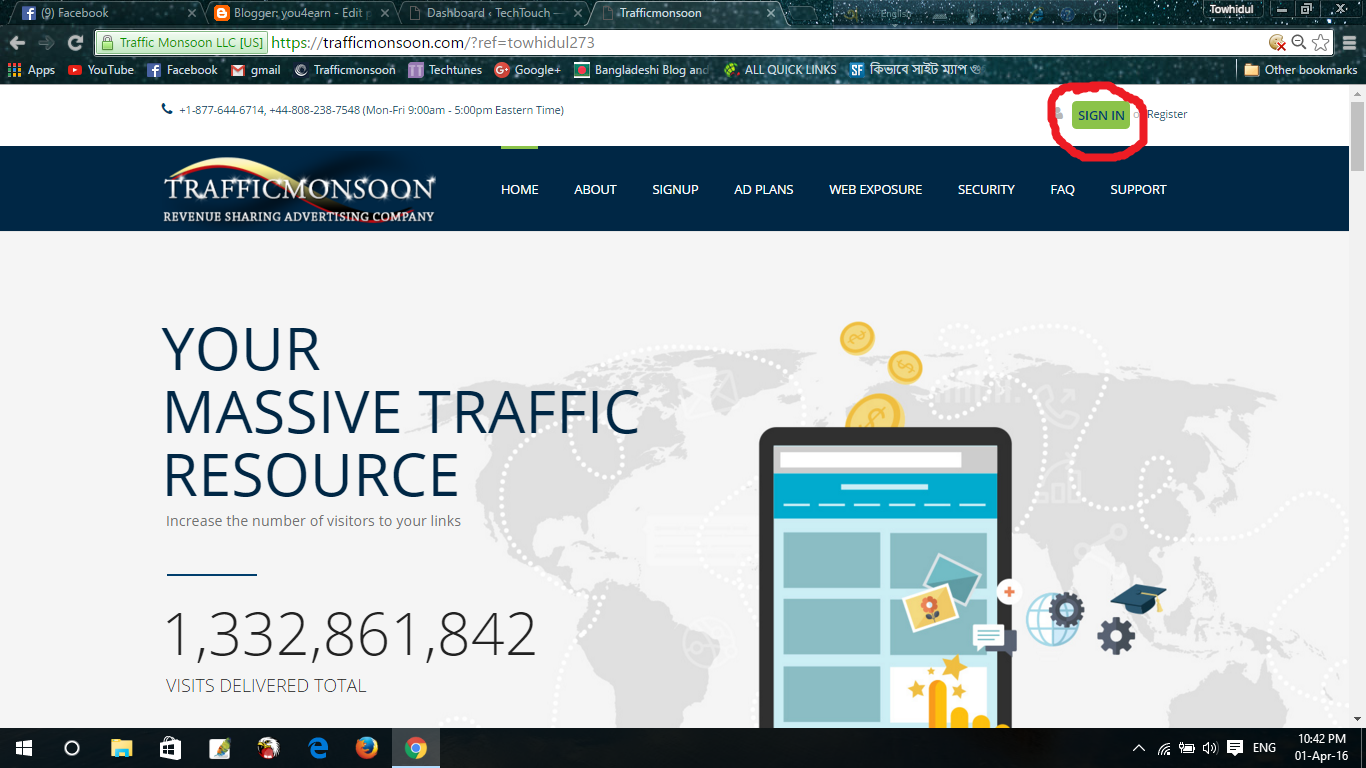This screenshot has height=768, width=1366.
Task: Open the Facebook bookmark in bookmarks bar
Action: coord(182,70)
